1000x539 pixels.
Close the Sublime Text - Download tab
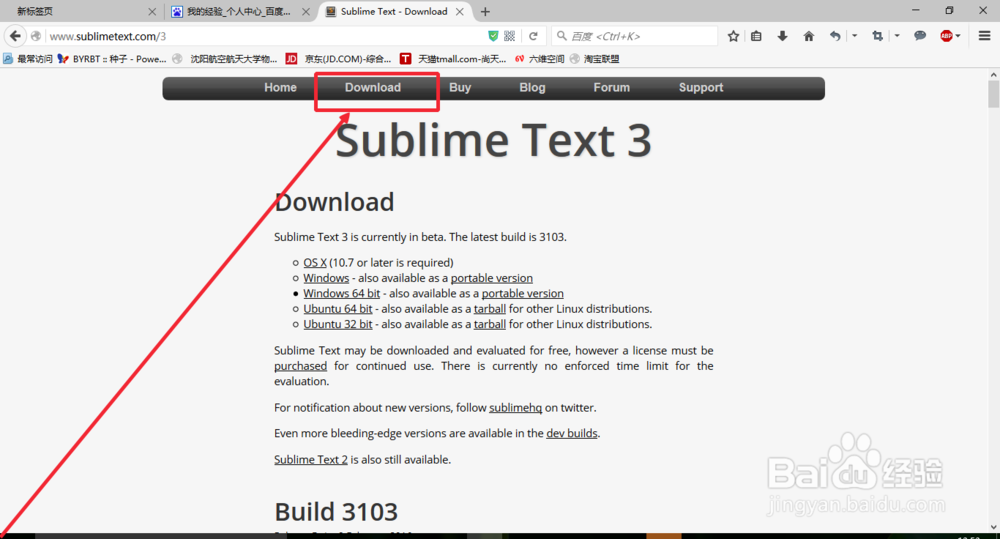pos(460,11)
